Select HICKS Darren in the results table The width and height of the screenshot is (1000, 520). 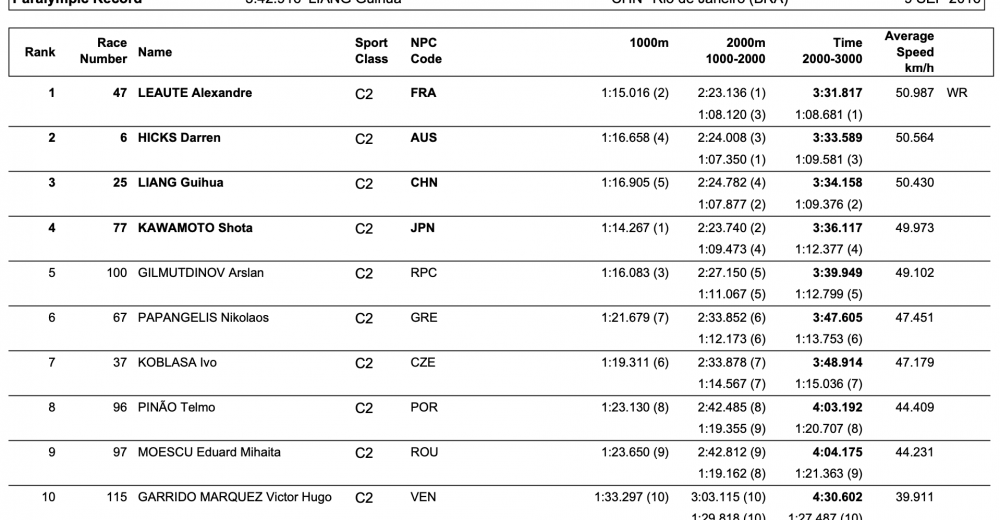(179, 138)
